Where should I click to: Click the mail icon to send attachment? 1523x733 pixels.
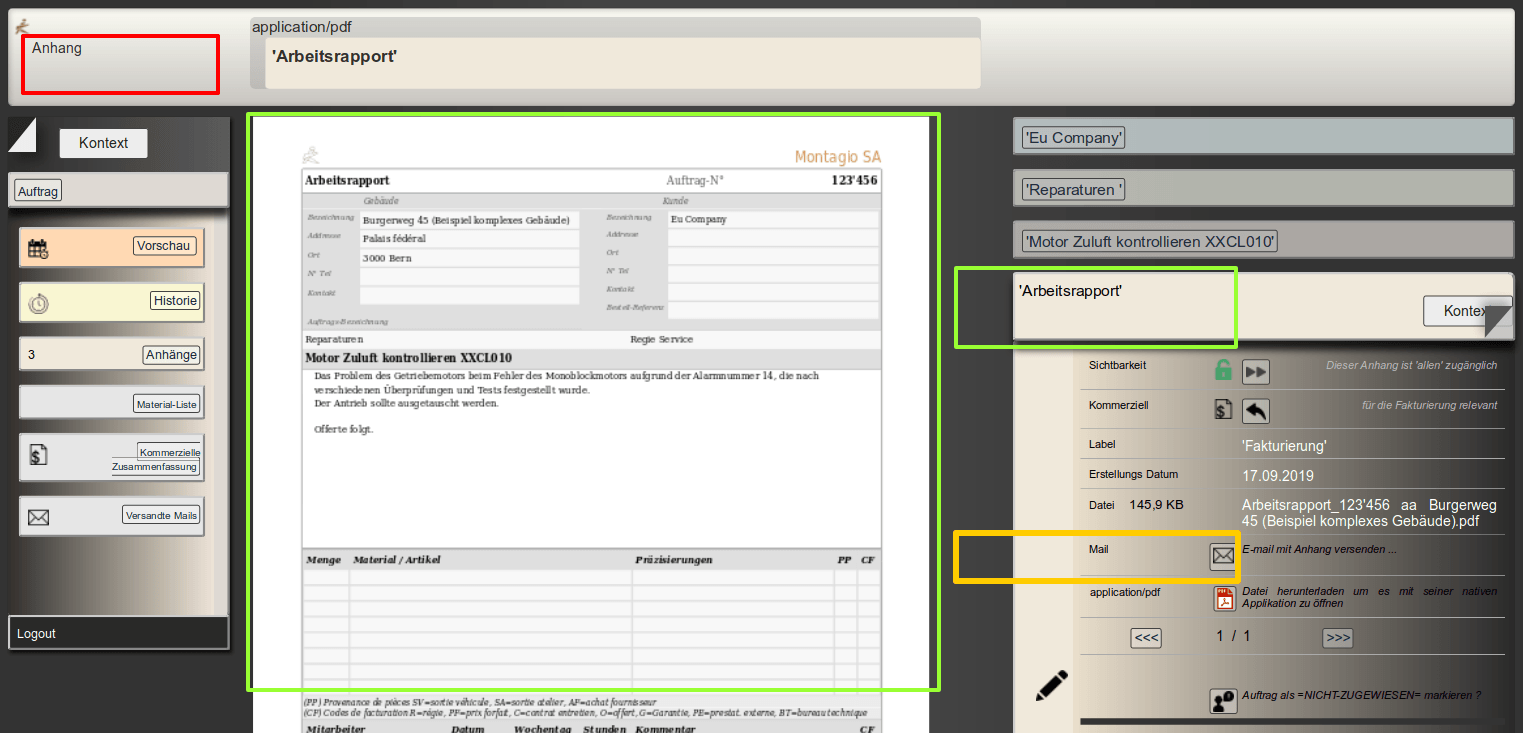tap(1222, 556)
